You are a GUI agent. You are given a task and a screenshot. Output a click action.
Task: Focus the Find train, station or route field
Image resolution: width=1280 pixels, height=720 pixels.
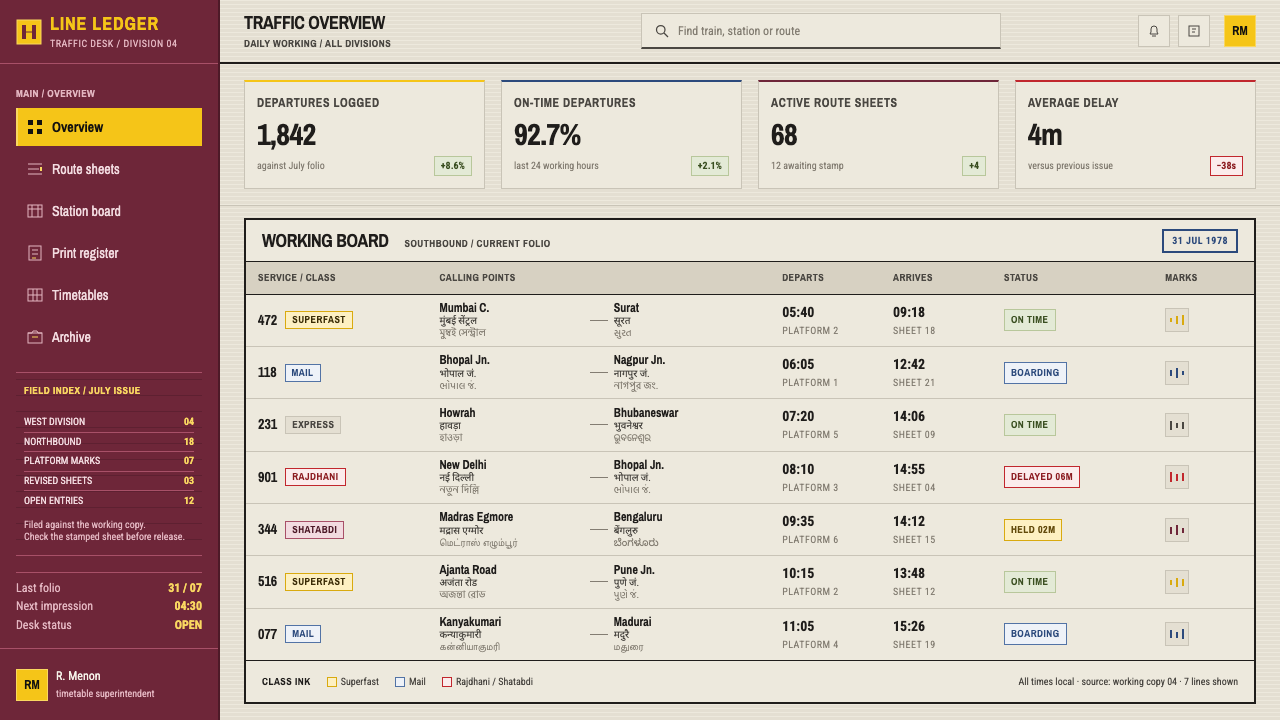821,31
